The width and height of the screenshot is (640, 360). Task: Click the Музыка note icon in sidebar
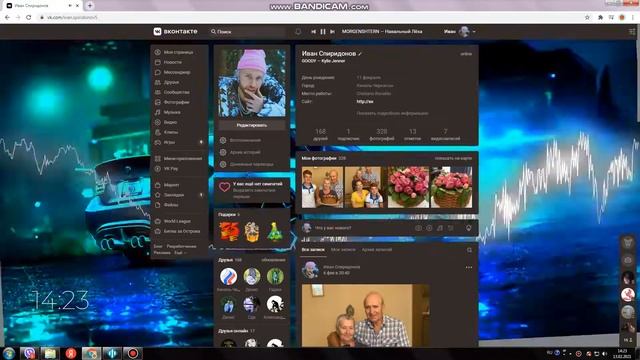[158, 112]
